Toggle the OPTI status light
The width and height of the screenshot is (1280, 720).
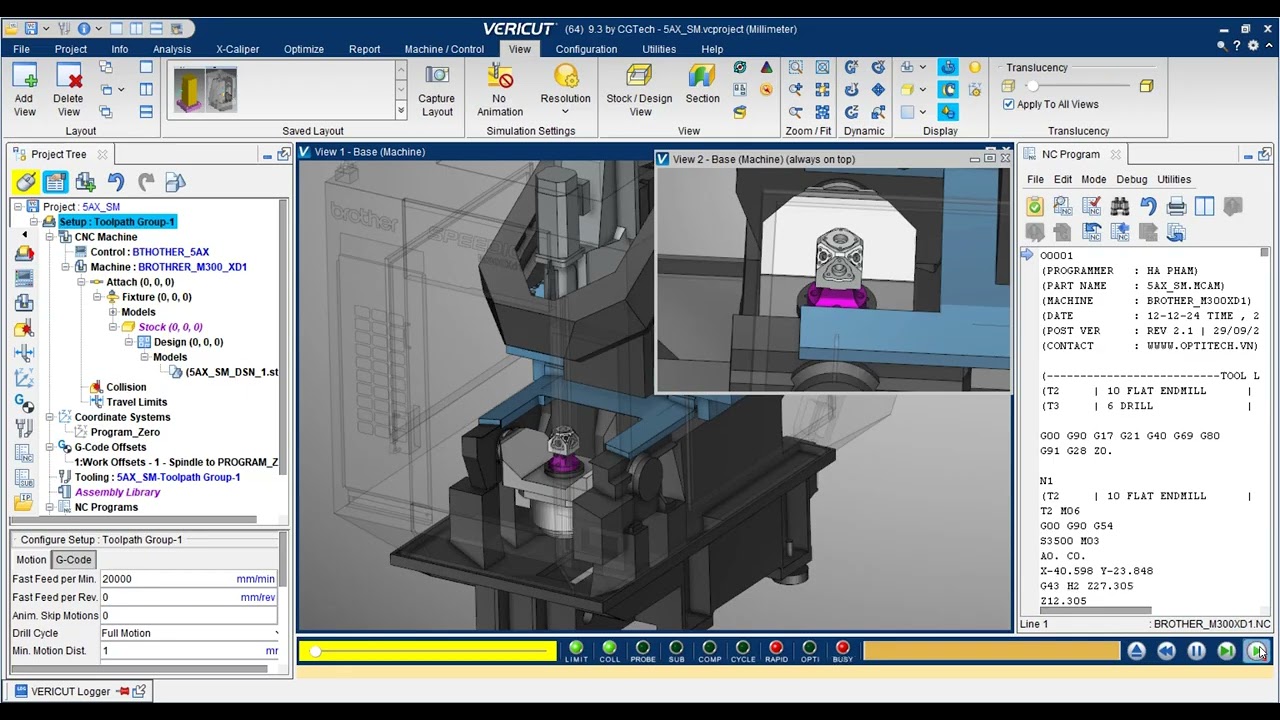[810, 648]
